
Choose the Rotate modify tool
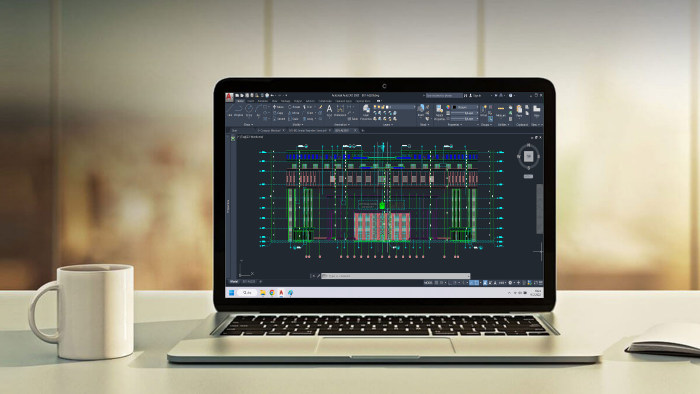click(x=294, y=107)
